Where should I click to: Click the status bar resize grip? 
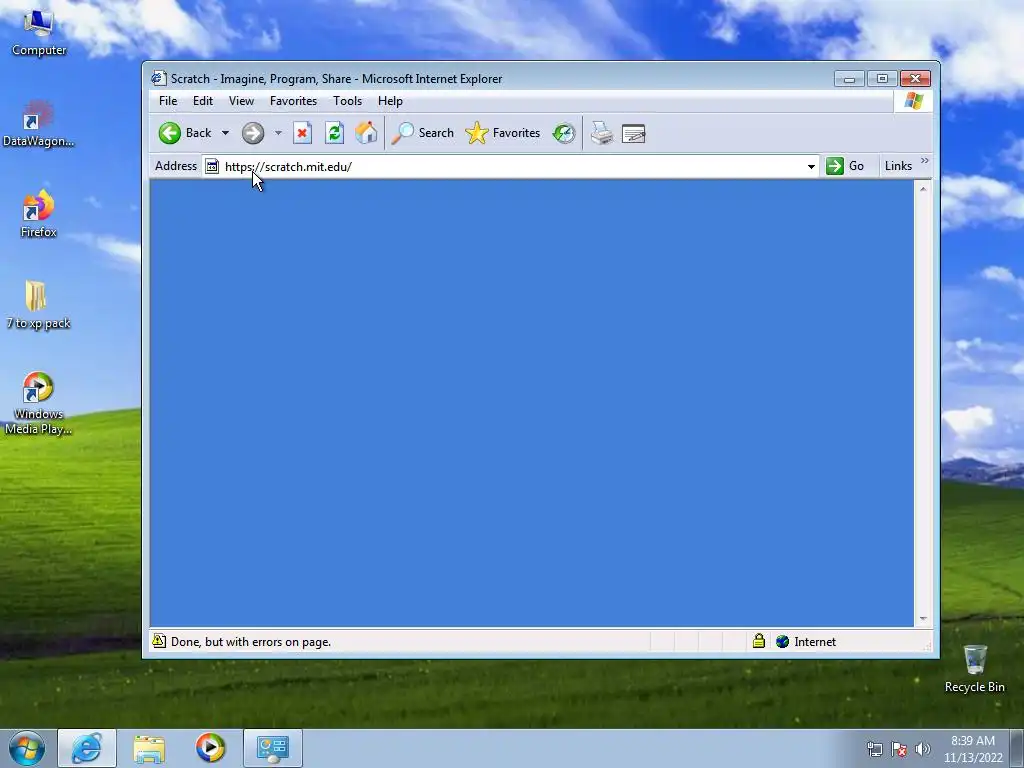(927, 646)
